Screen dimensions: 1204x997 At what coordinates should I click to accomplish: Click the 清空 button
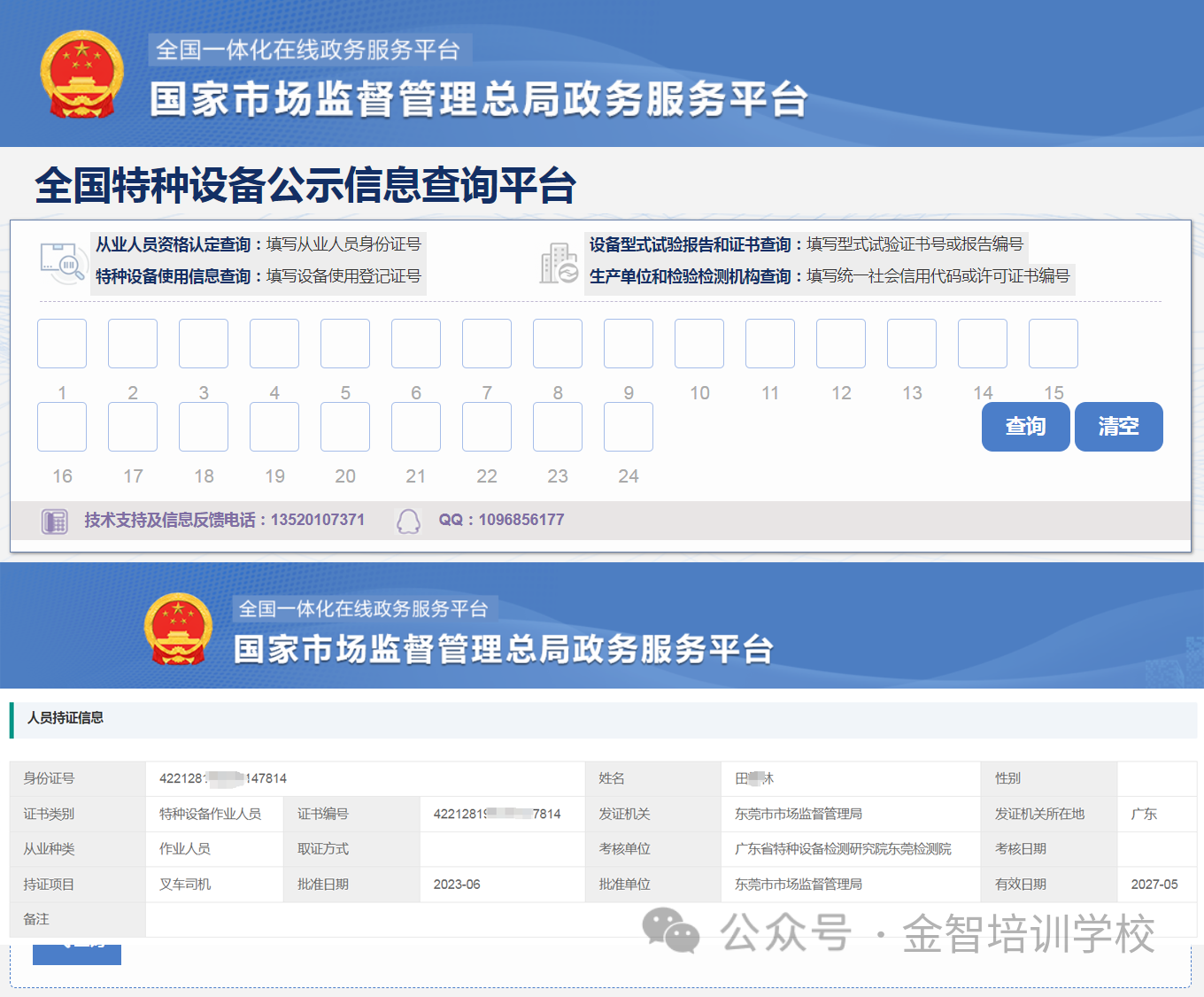coord(1118,427)
